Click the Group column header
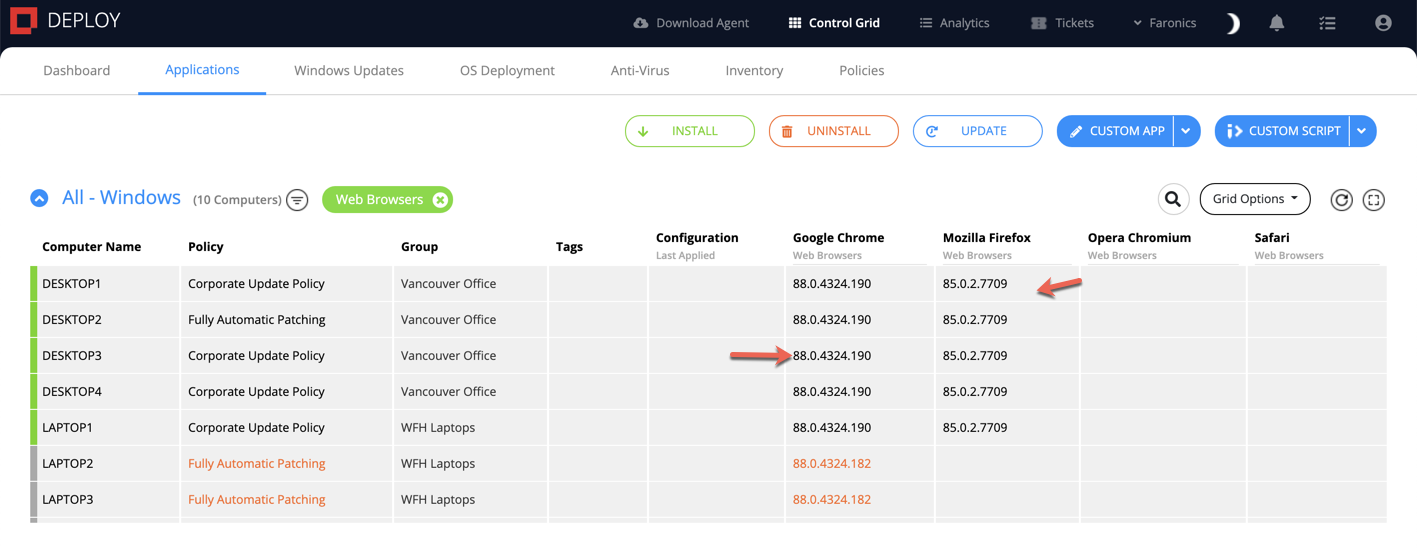Viewport: 1417px width, 554px height. (x=420, y=247)
